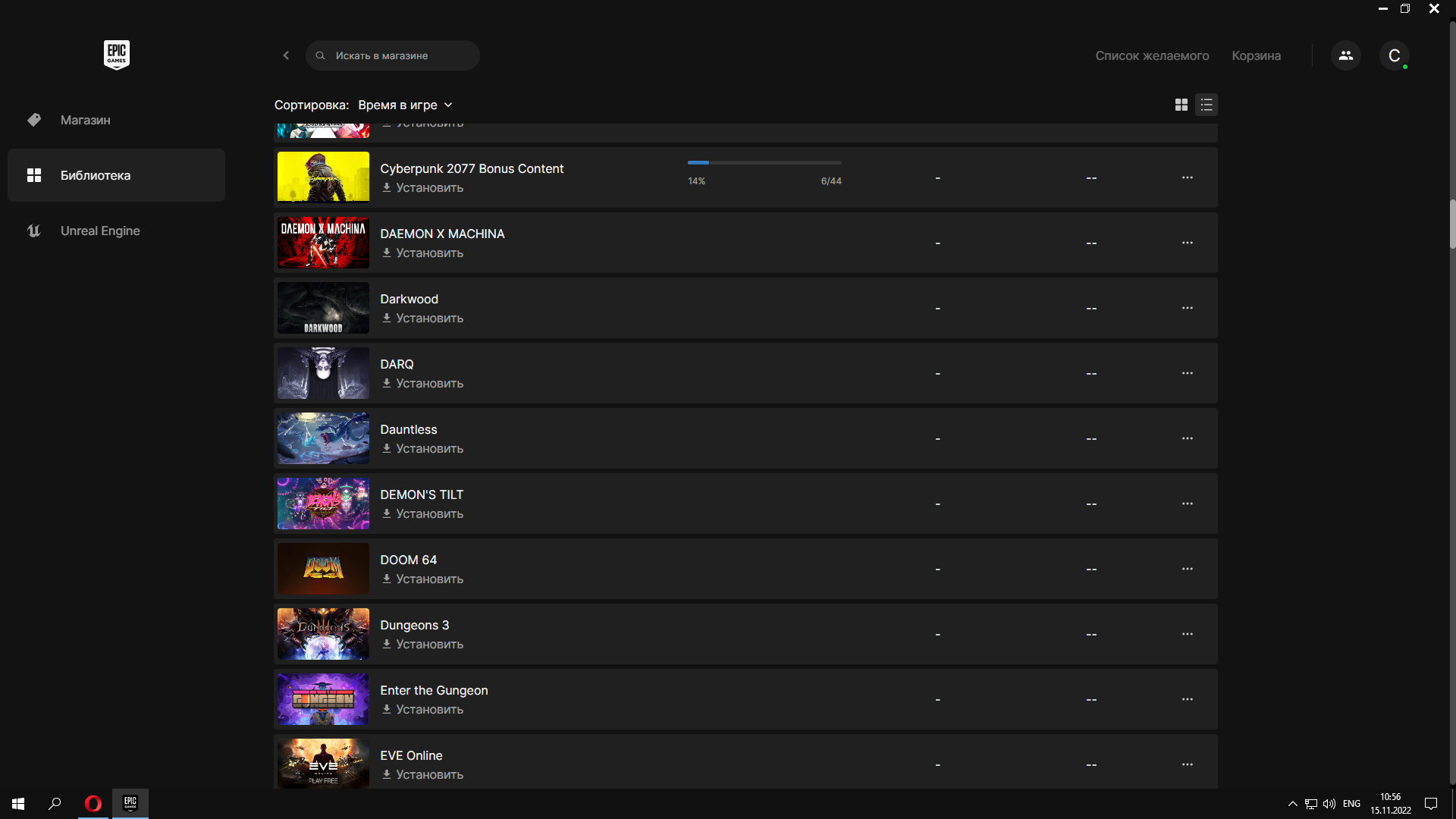1456x819 pixels.
Task: Open DARQ cover thumbnail
Action: [x=323, y=373]
